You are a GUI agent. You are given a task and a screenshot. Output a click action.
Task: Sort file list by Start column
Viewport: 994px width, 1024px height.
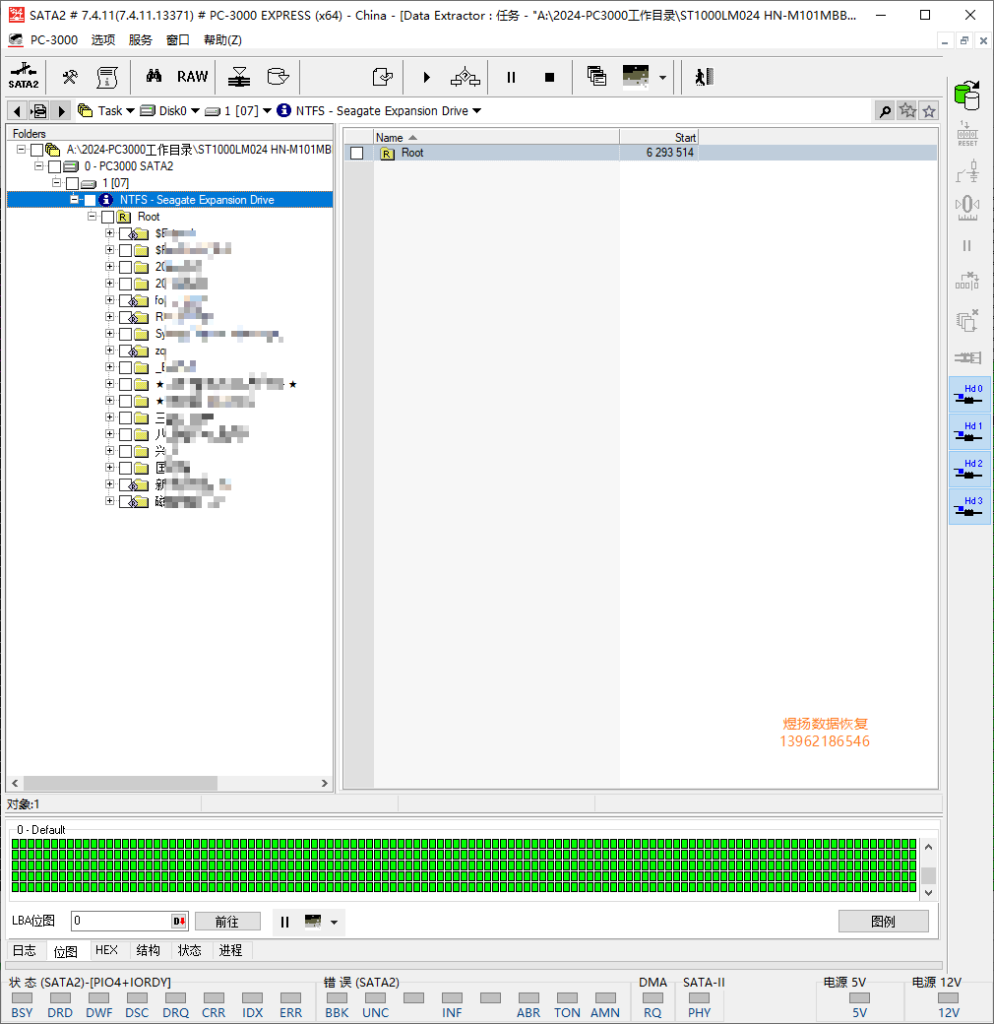click(659, 137)
